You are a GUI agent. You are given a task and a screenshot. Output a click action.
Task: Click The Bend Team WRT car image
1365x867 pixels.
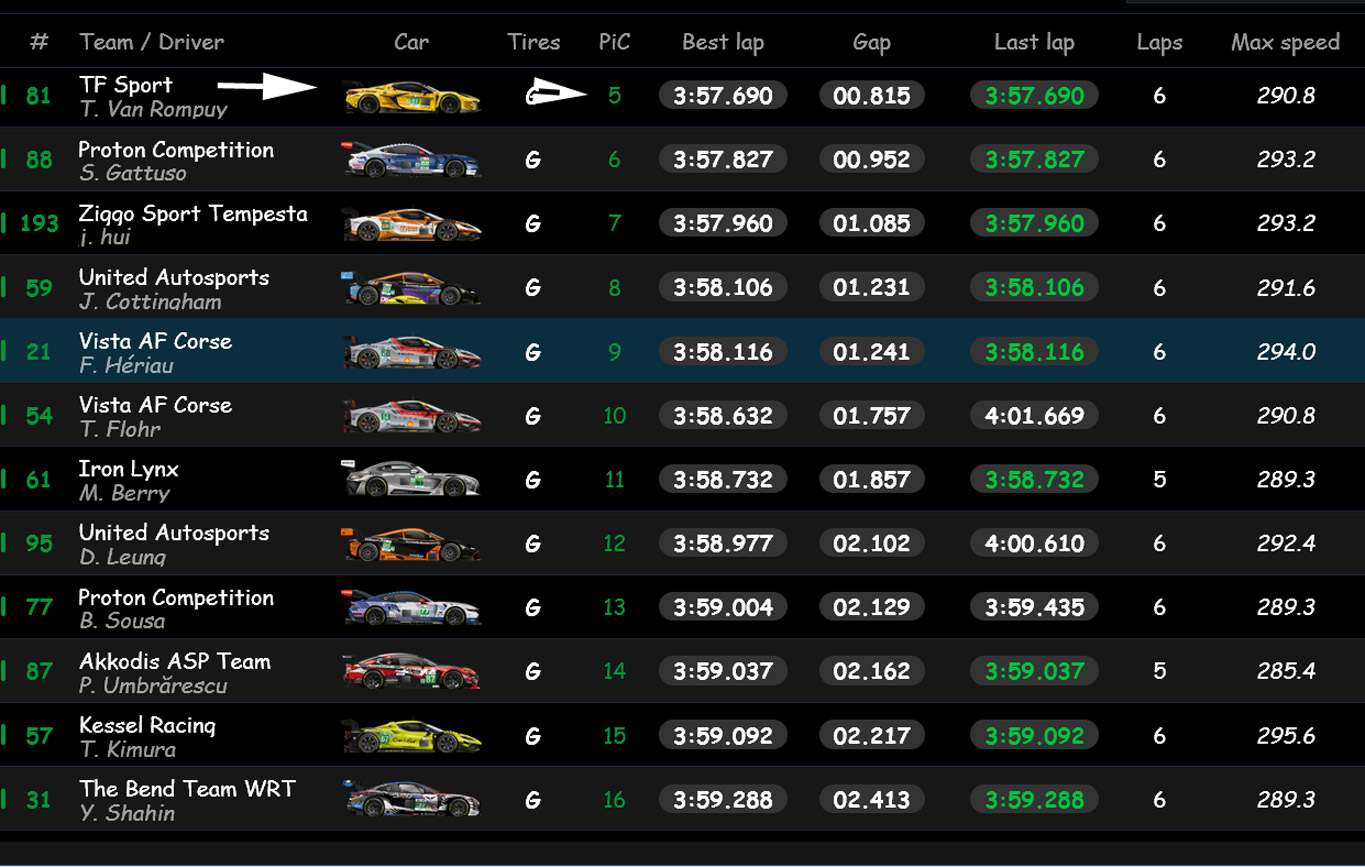tap(412, 800)
